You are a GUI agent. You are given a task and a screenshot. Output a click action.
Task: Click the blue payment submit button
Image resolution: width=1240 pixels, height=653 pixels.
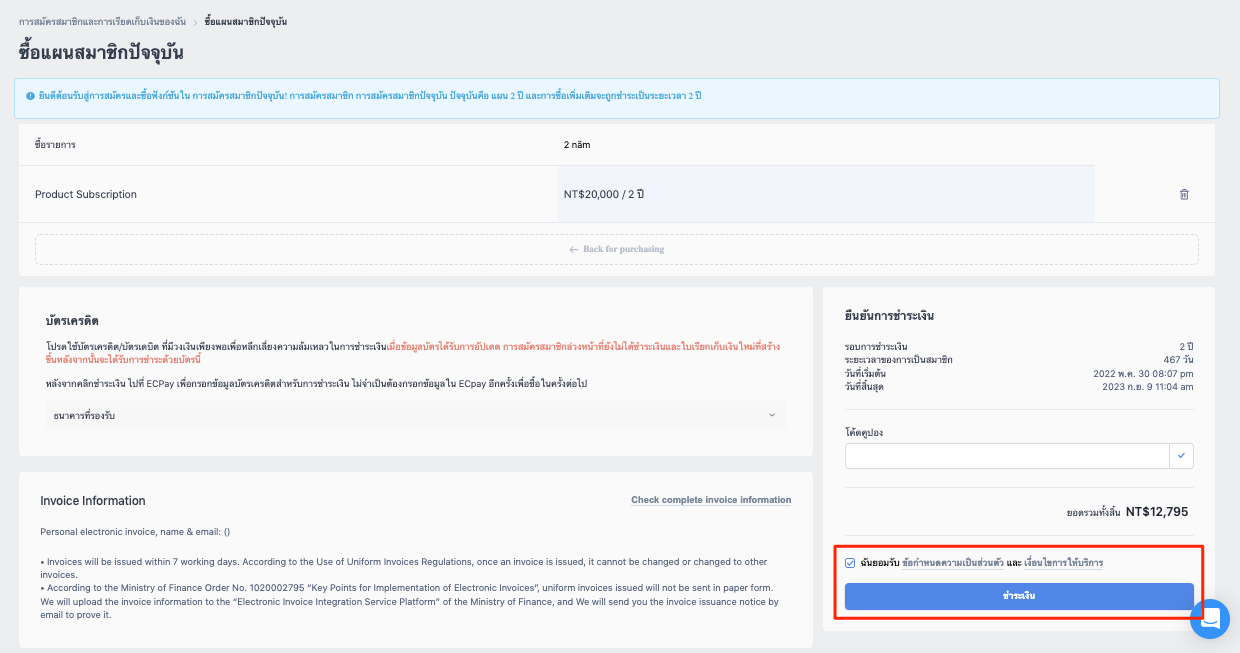(x=1019, y=596)
